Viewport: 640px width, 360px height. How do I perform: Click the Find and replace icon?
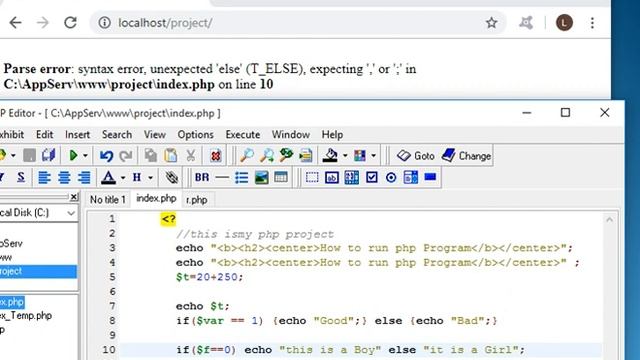coord(286,156)
